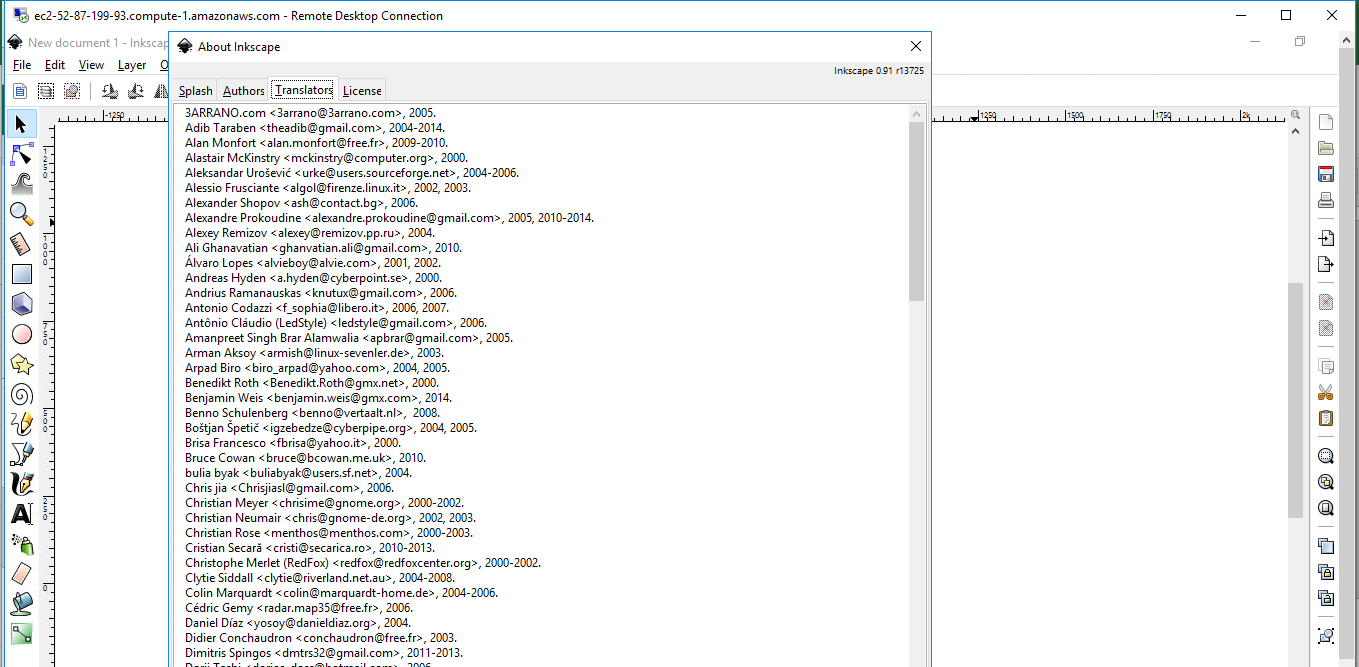Select the Paint Bucket fill tool

coord(21,603)
